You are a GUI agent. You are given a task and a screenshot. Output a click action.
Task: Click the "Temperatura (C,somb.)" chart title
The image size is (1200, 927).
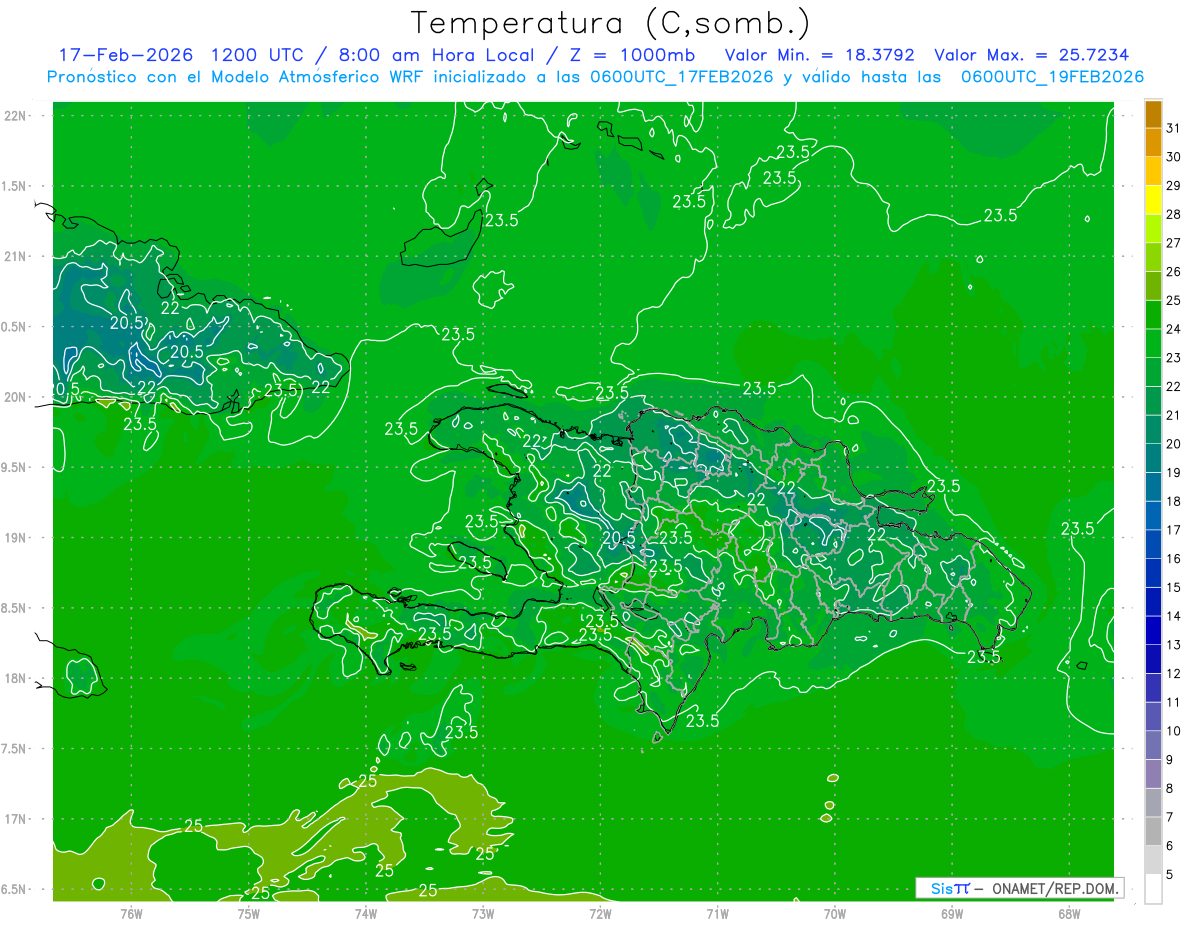coord(610,23)
